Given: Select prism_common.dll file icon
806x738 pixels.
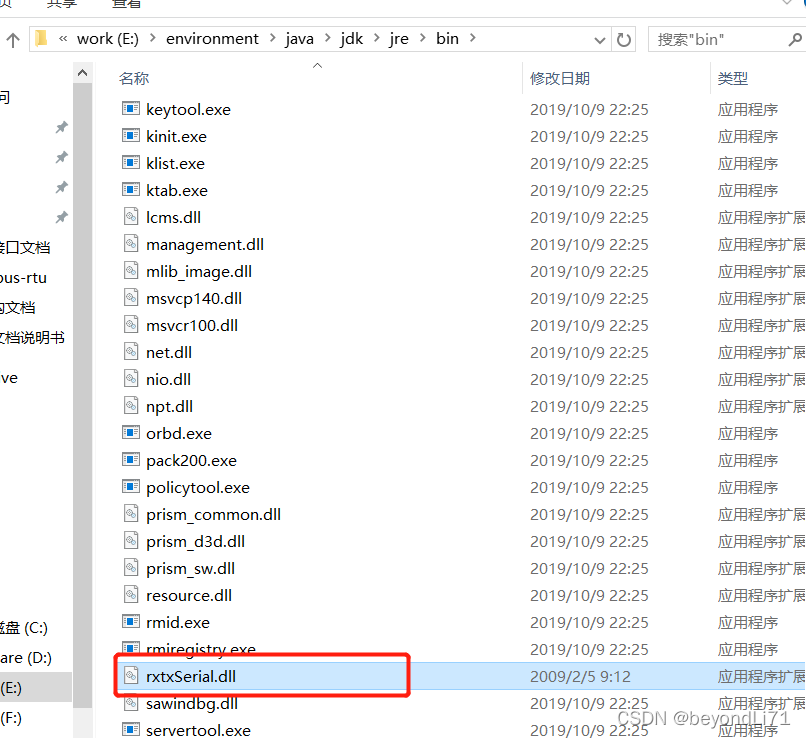Looking at the screenshot, I should [x=131, y=513].
